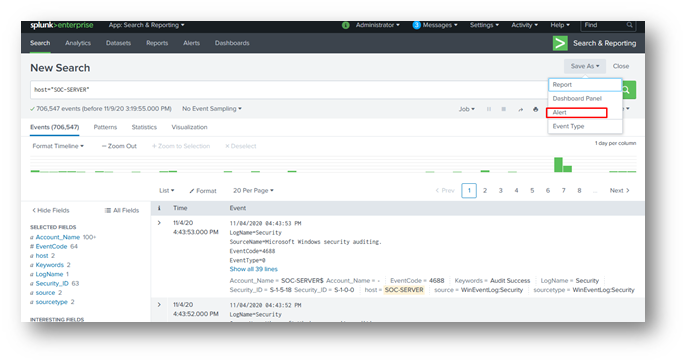
Task: Switch to the Patterns tab
Action: [x=105, y=127]
